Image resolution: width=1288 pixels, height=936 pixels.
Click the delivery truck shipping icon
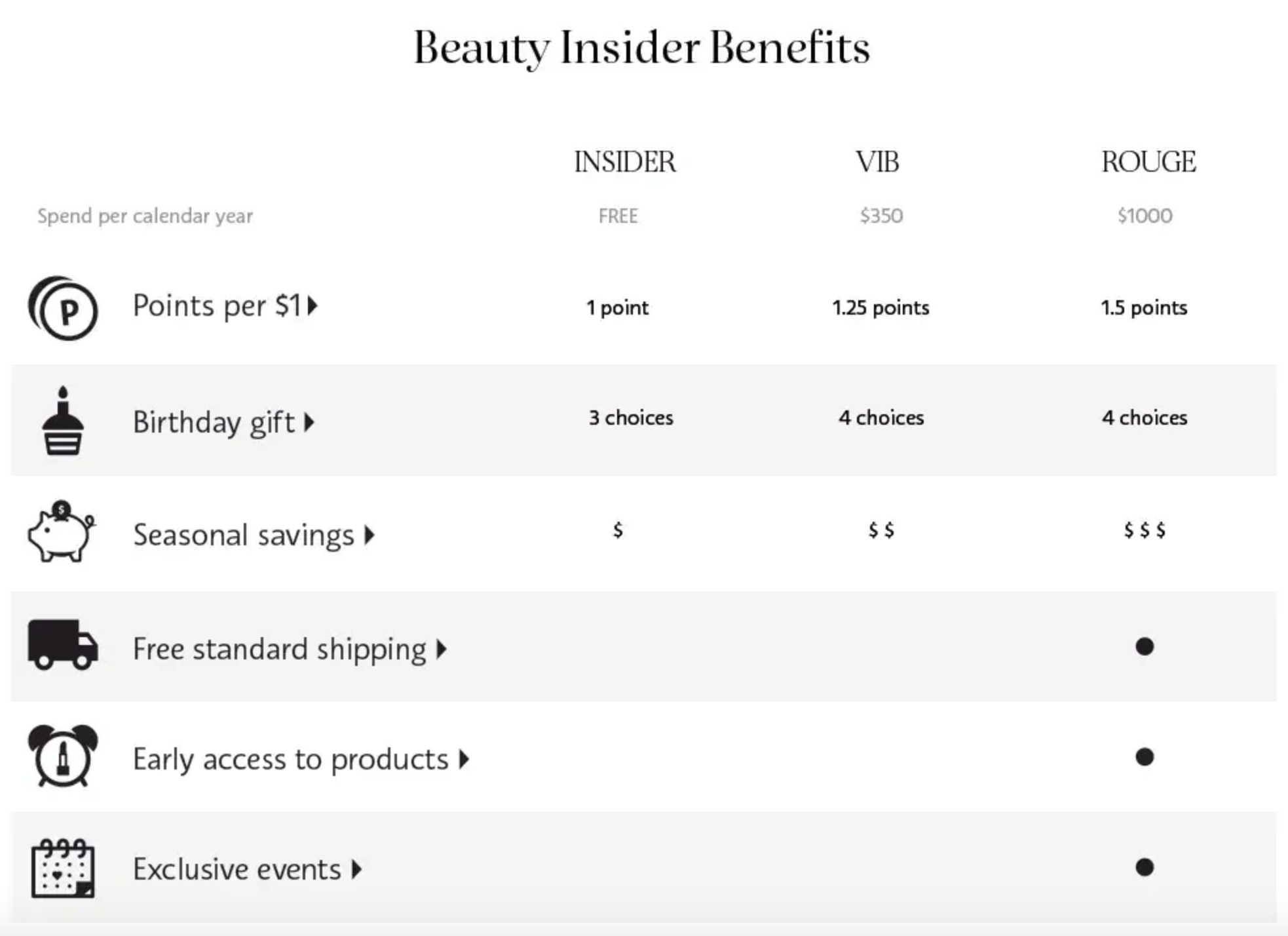click(x=63, y=645)
